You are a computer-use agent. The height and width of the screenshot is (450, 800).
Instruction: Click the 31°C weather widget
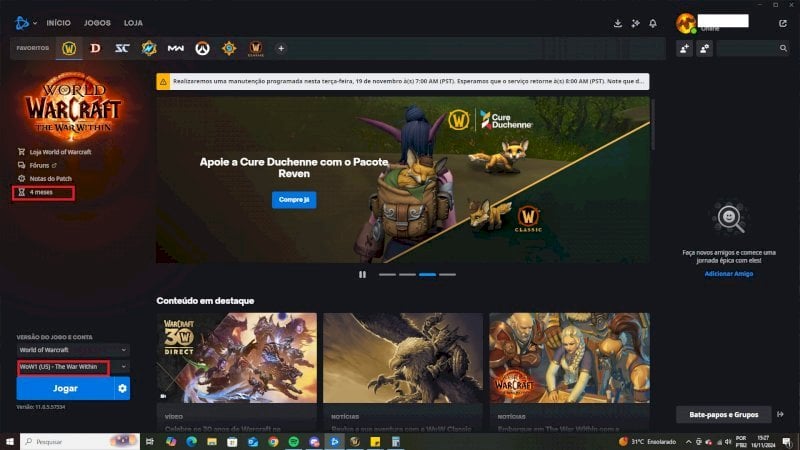tap(648, 442)
